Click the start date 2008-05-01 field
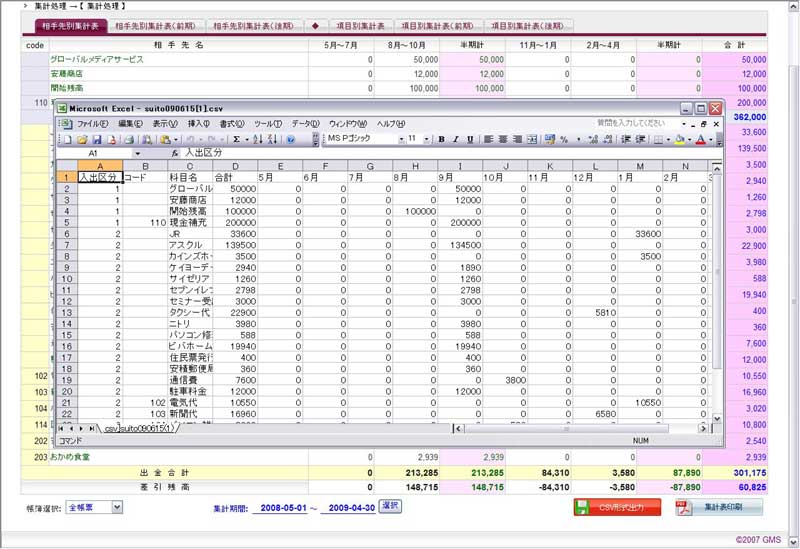The width and height of the screenshot is (800, 549). tap(281, 508)
